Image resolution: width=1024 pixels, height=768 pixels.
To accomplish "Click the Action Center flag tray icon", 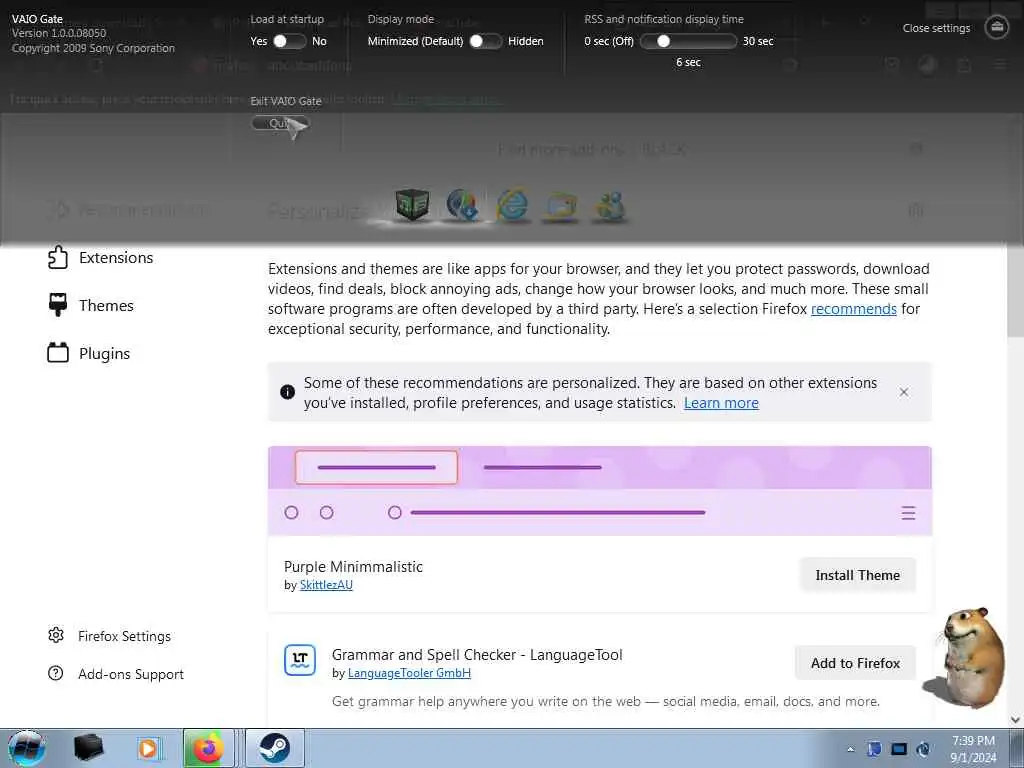I will 874,749.
